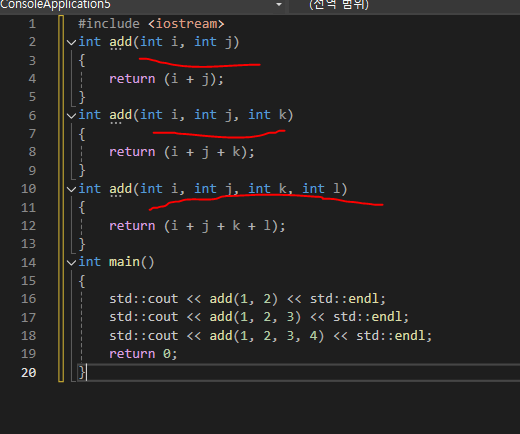520x434 pixels.
Task: Click the add function name on line 6
Action: pos(121,115)
